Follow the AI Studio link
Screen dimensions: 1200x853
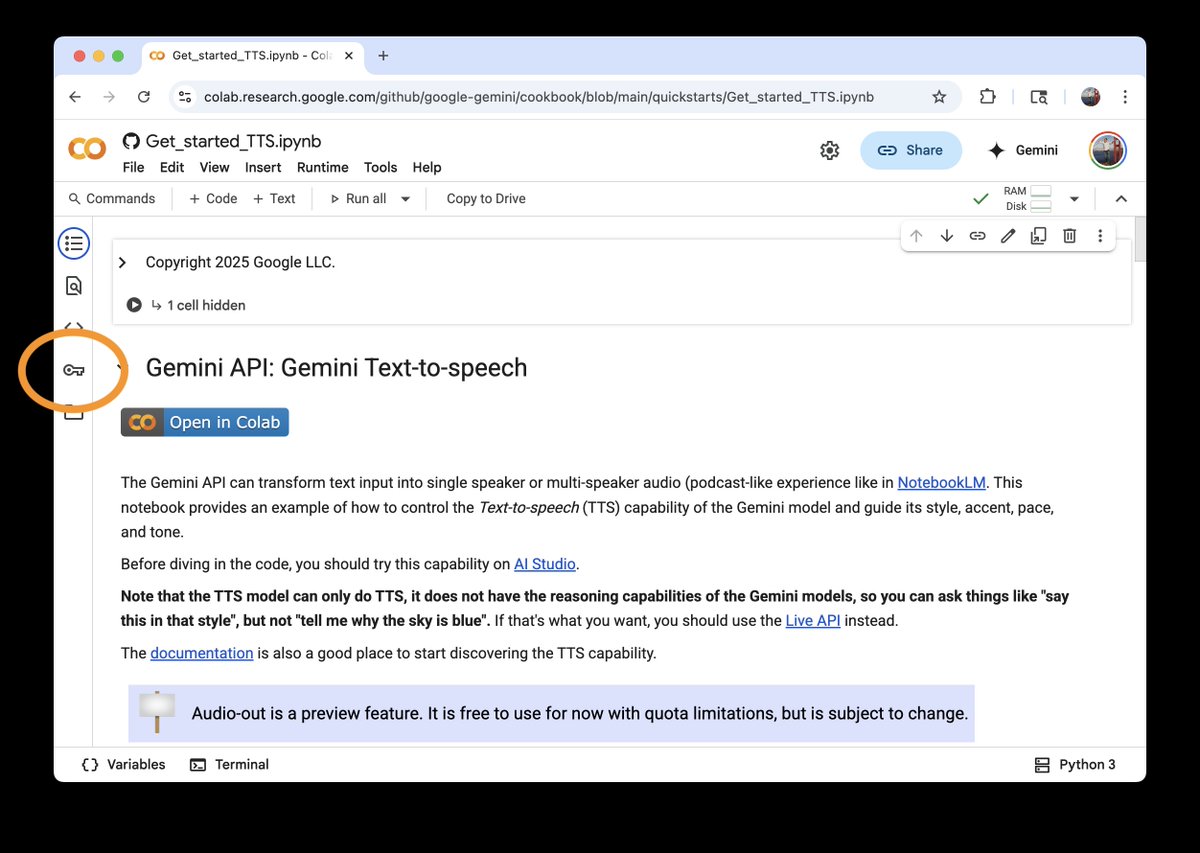tap(545, 564)
